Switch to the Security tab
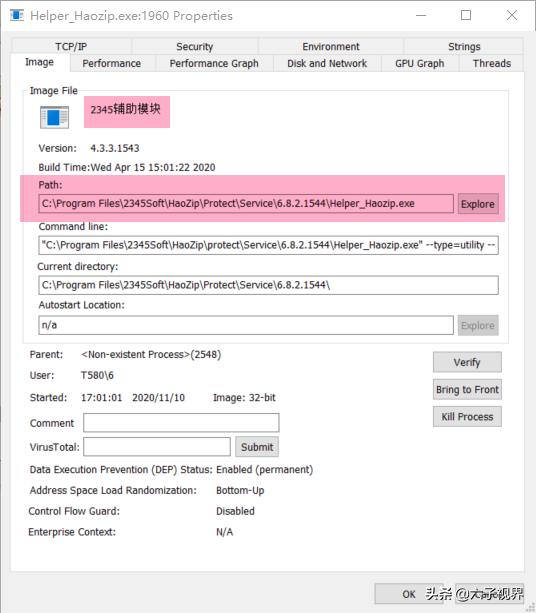Image resolution: width=536 pixels, height=613 pixels. [x=194, y=47]
